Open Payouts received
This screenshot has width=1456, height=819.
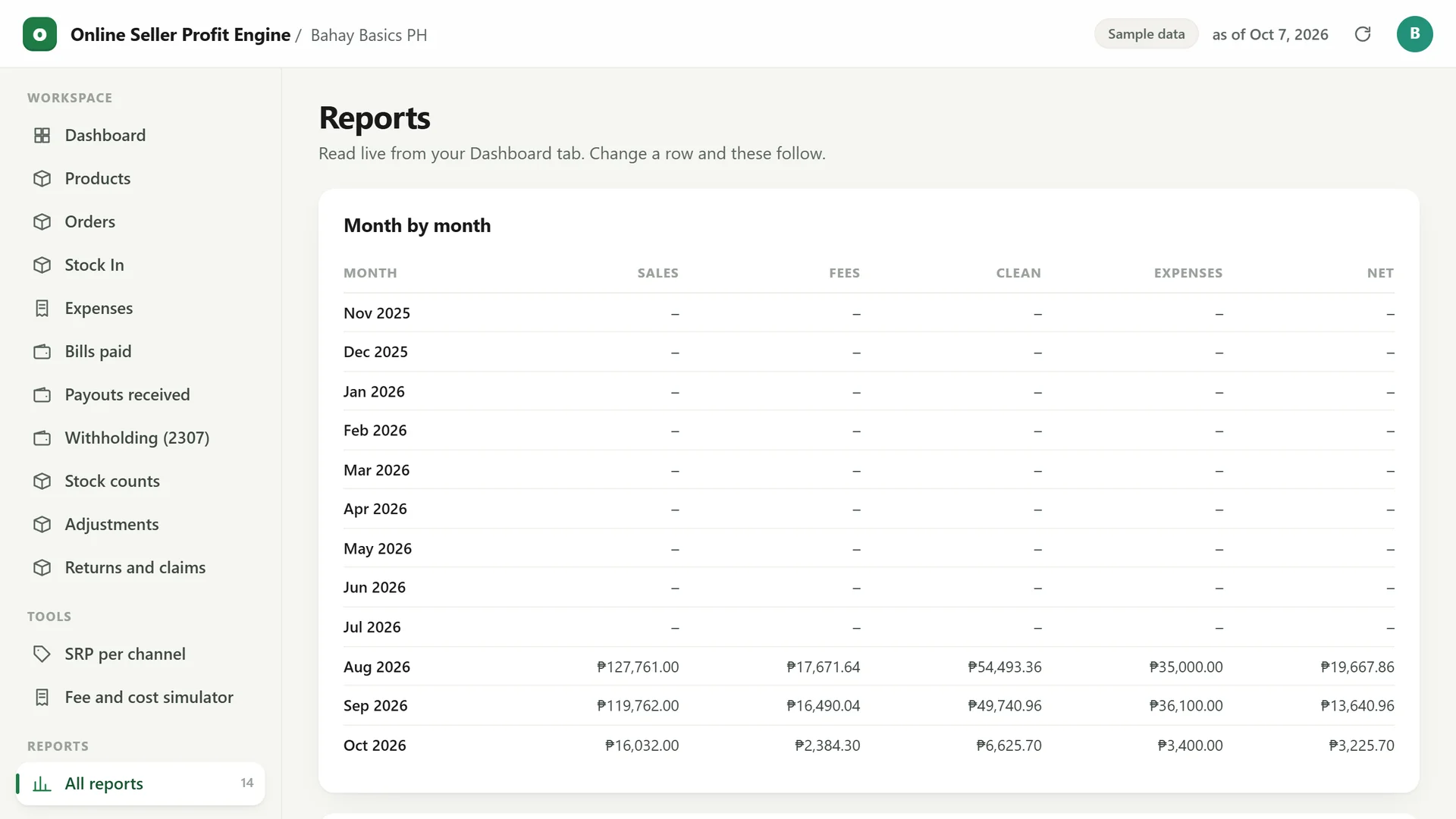[140, 394]
